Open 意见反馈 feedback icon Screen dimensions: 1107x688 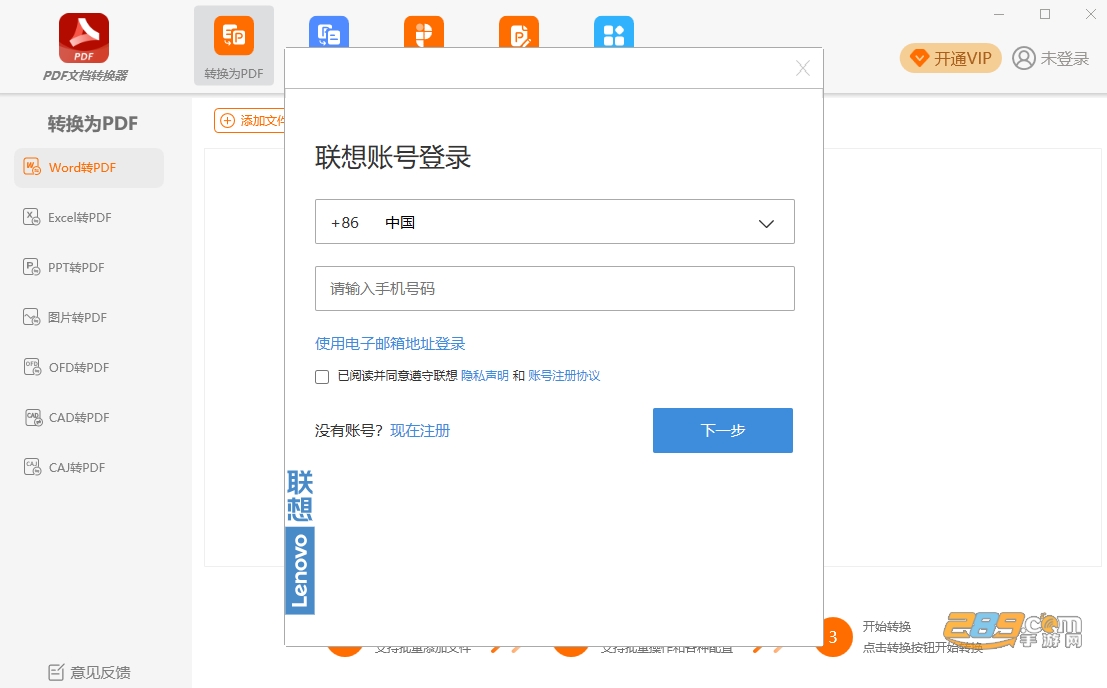[x=56, y=672]
